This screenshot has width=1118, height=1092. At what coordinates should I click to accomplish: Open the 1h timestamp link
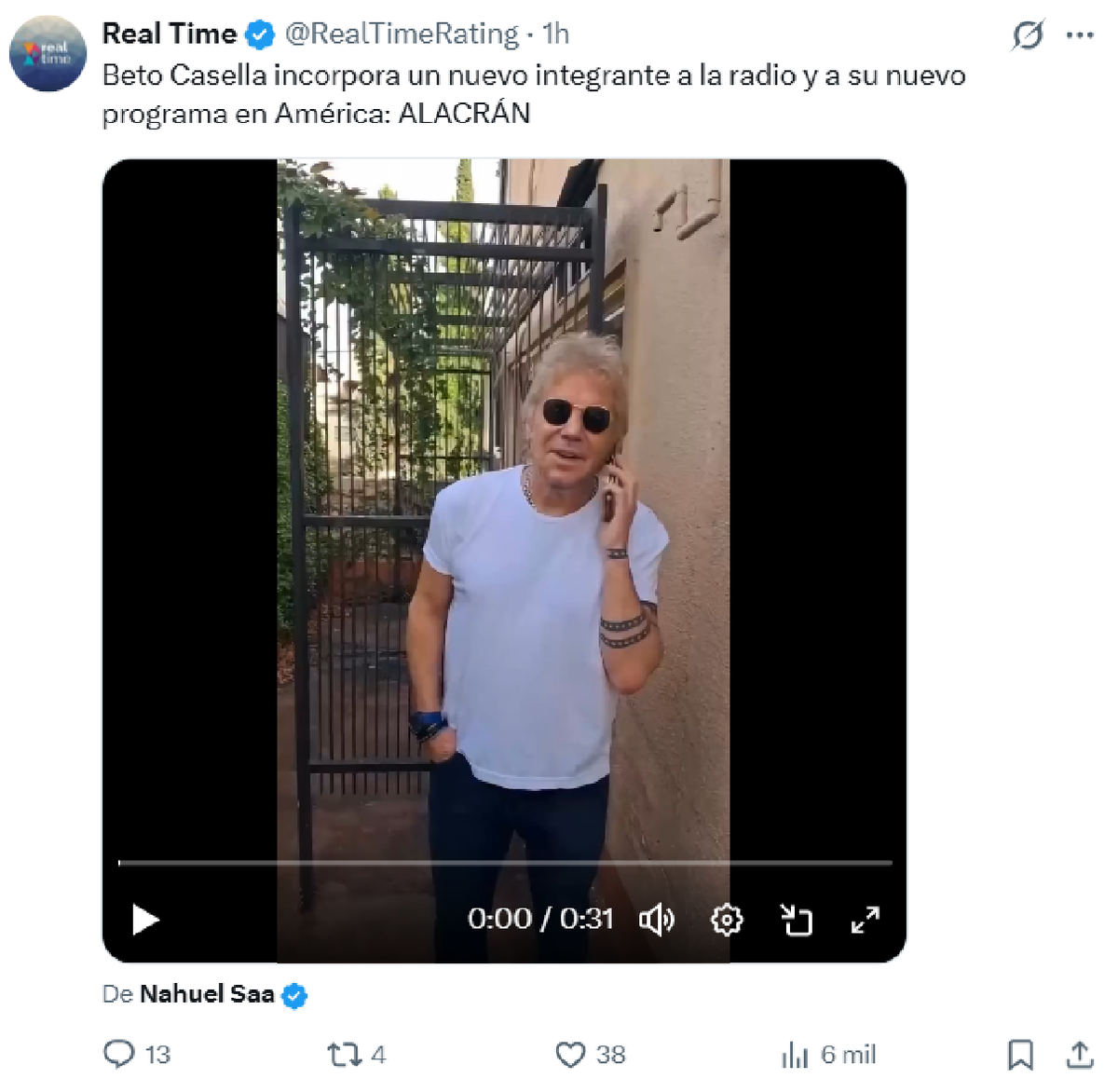(x=556, y=34)
